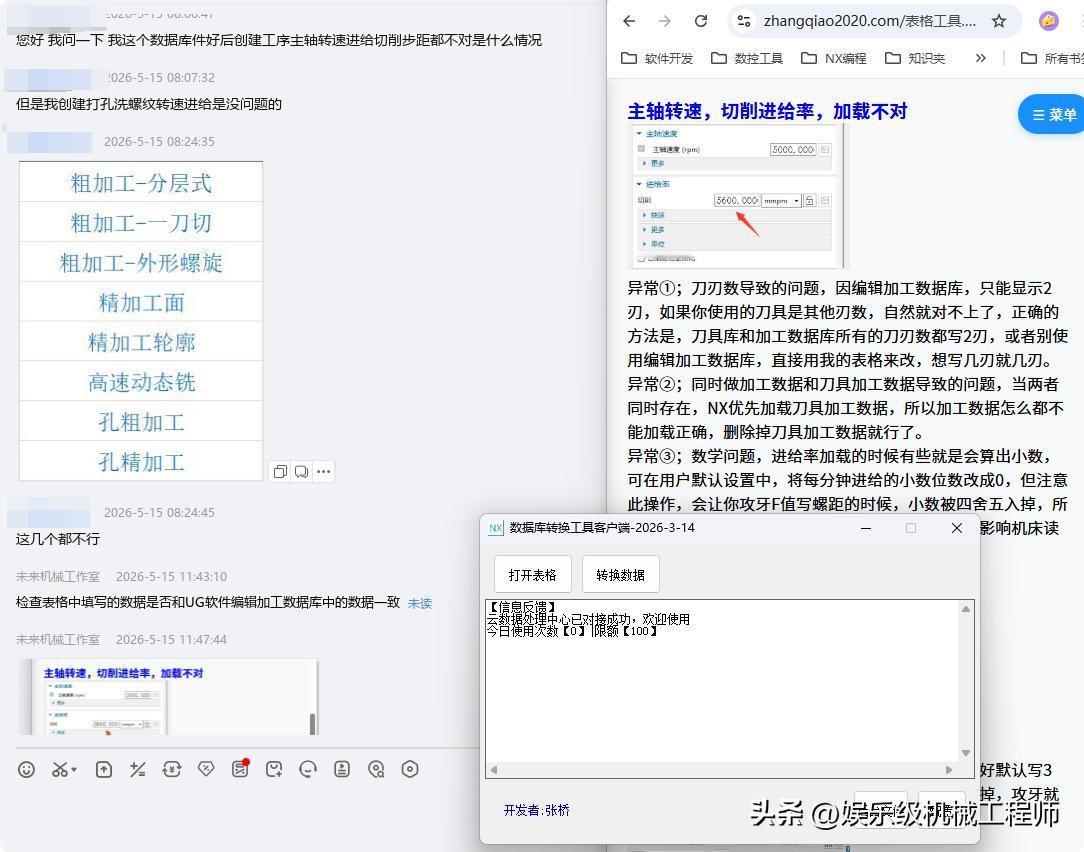Open the hexagon settings icon in chat toolbar
The image size is (1084, 852).
tap(410, 769)
